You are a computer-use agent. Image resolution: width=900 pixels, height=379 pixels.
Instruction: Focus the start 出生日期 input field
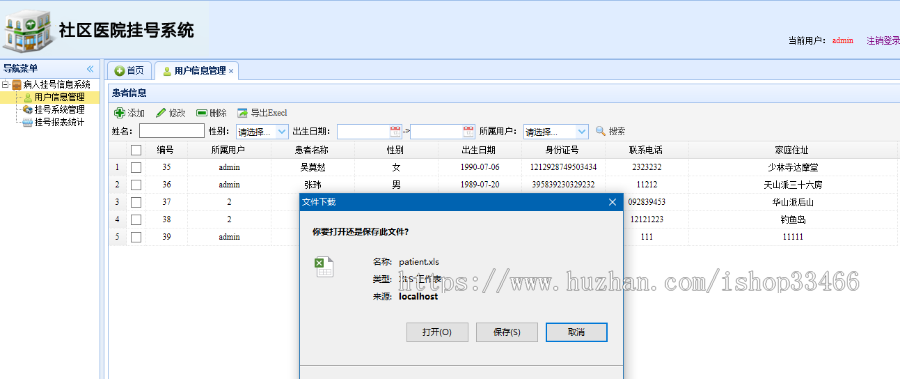[363, 132]
